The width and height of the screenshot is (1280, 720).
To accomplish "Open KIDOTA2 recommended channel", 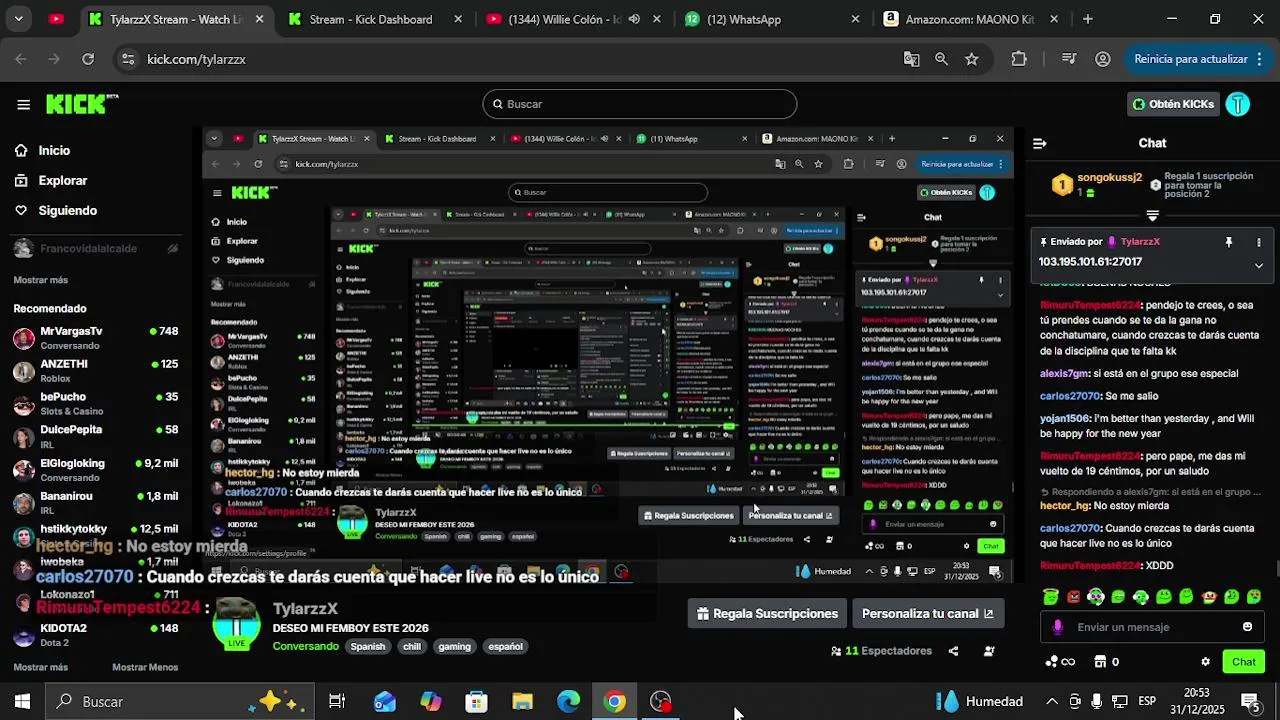I will click(95, 635).
